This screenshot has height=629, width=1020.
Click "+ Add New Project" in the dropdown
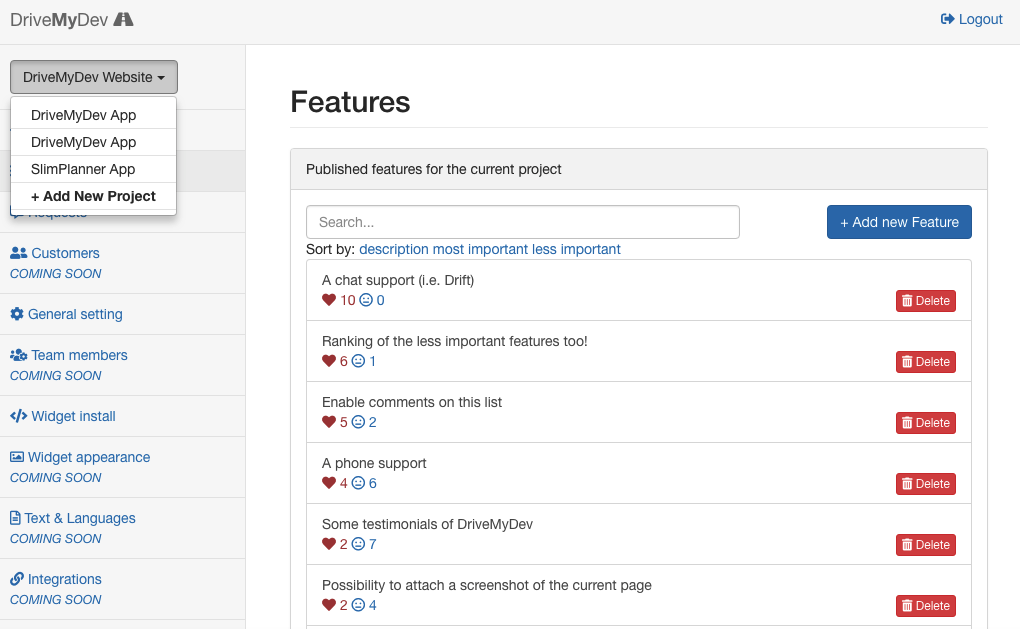pyautogui.click(x=93, y=196)
